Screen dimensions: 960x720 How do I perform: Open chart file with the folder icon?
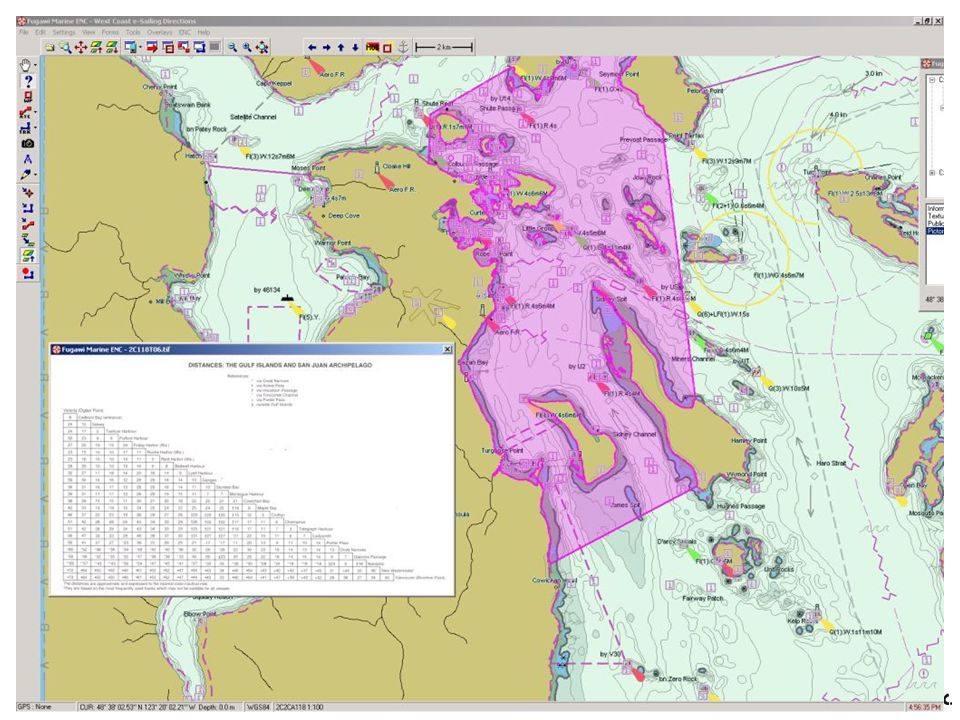click(x=50, y=47)
